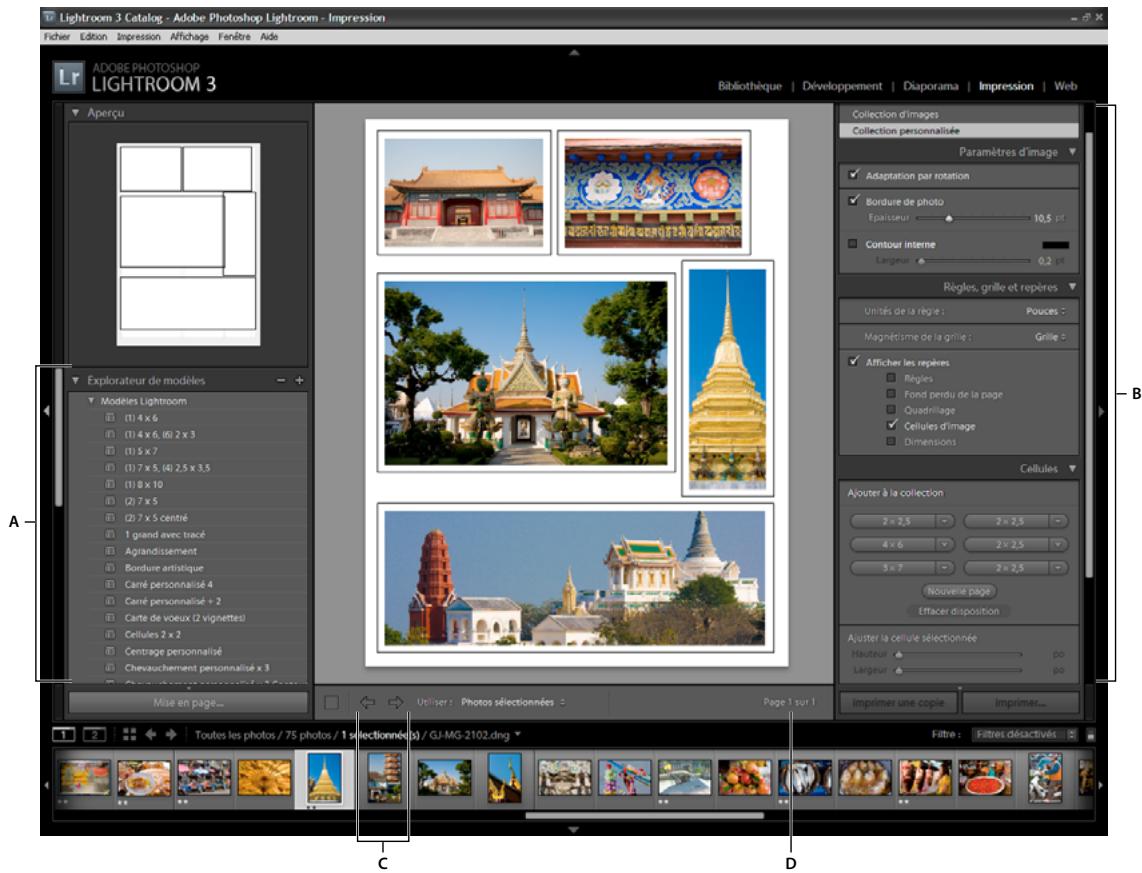Click Nouvelle page button
The width and height of the screenshot is (1142, 873).
[x=958, y=591]
